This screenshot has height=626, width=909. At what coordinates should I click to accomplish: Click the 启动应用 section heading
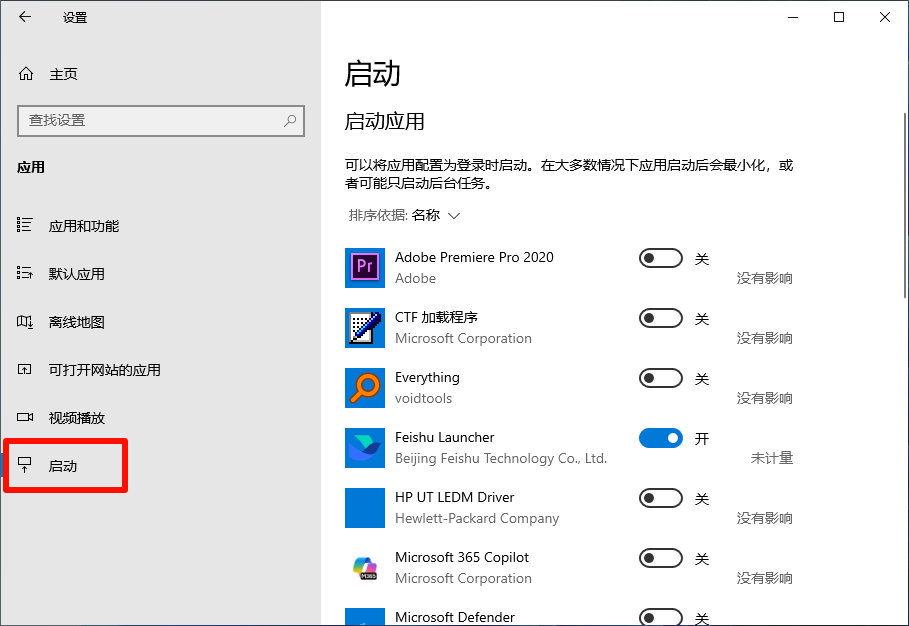pyautogui.click(x=384, y=122)
